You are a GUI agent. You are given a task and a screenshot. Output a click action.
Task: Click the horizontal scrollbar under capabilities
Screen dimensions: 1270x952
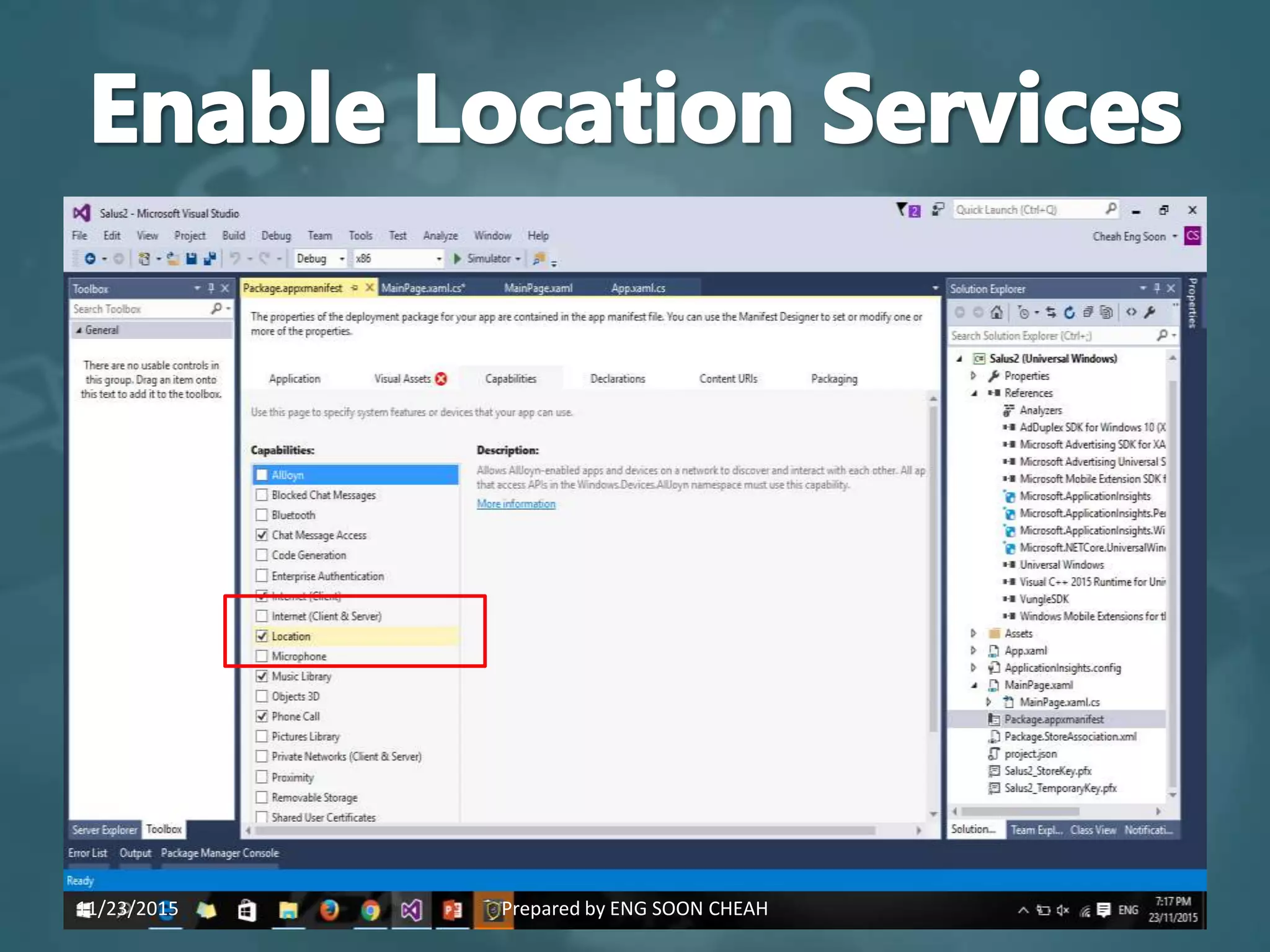click(564, 831)
